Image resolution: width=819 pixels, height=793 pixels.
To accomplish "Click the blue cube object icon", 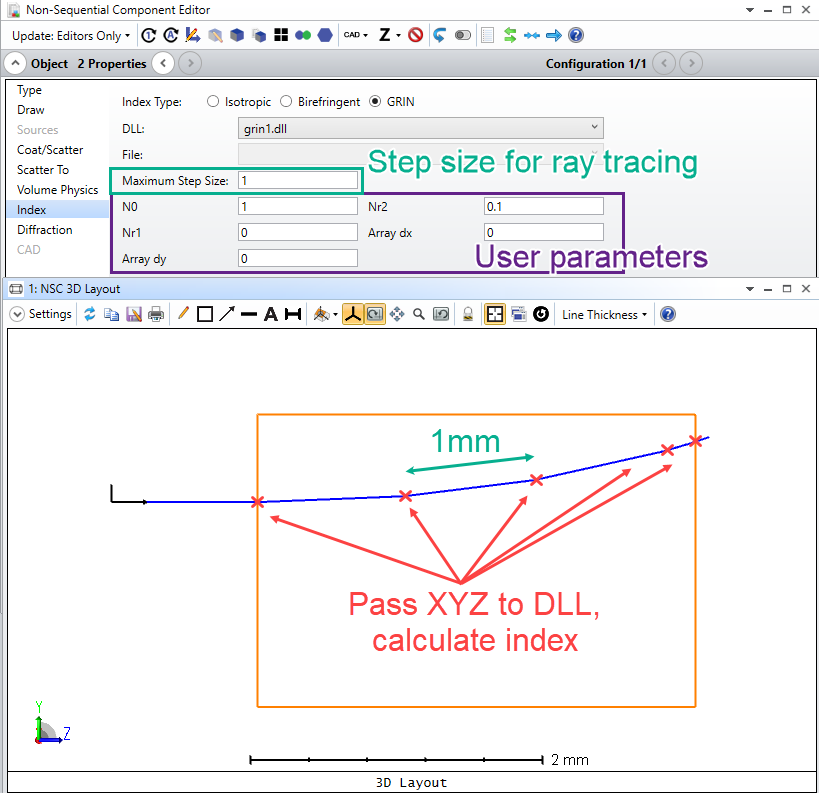I will [x=237, y=36].
